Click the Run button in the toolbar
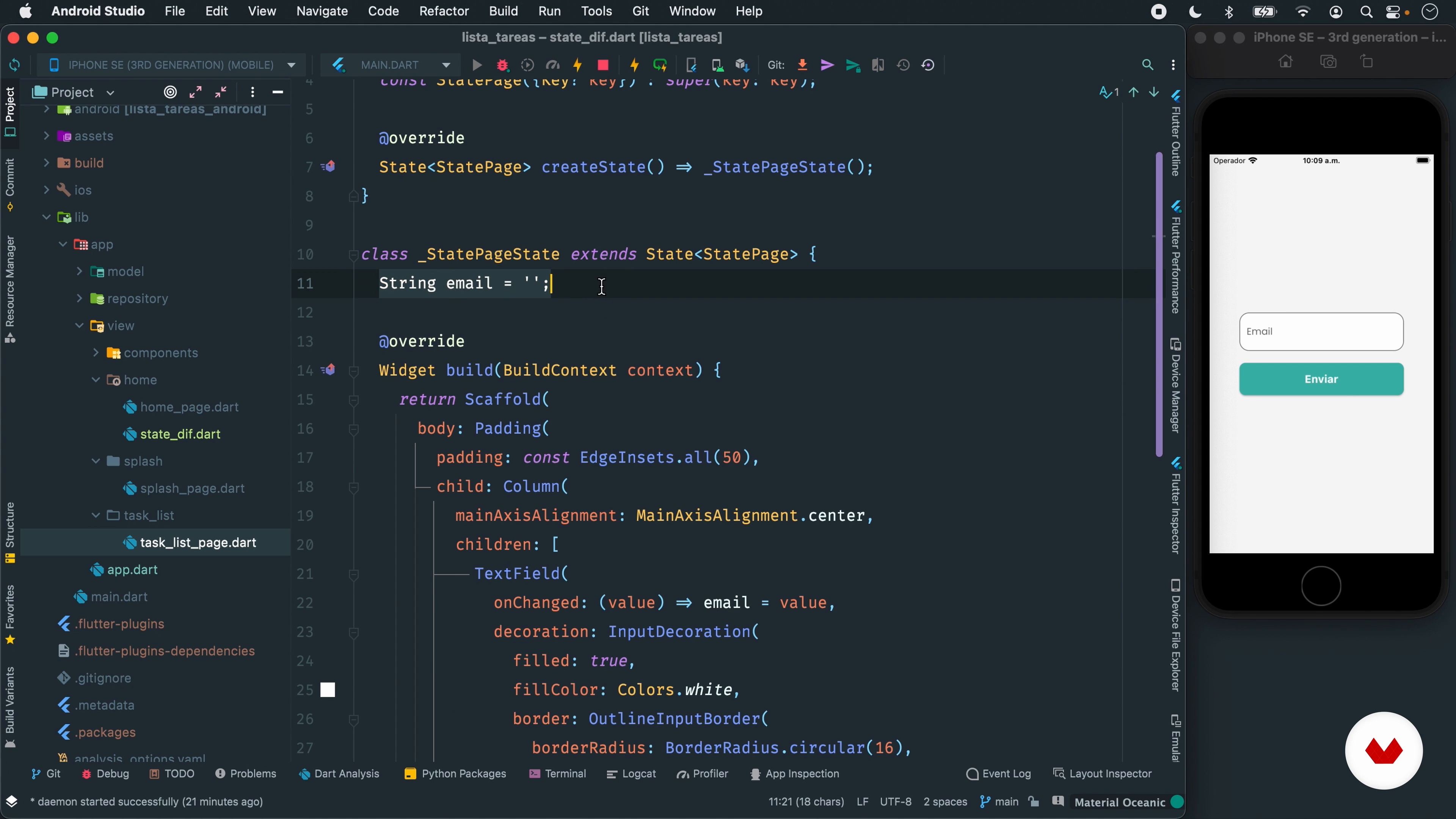This screenshot has height=819, width=1456. click(477, 65)
